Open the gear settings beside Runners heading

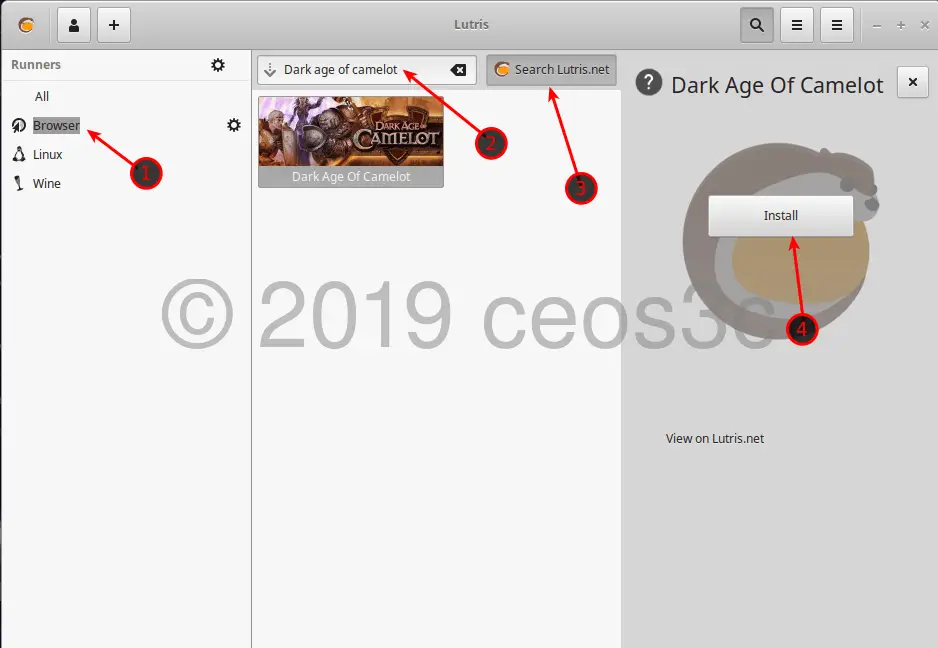click(218, 65)
